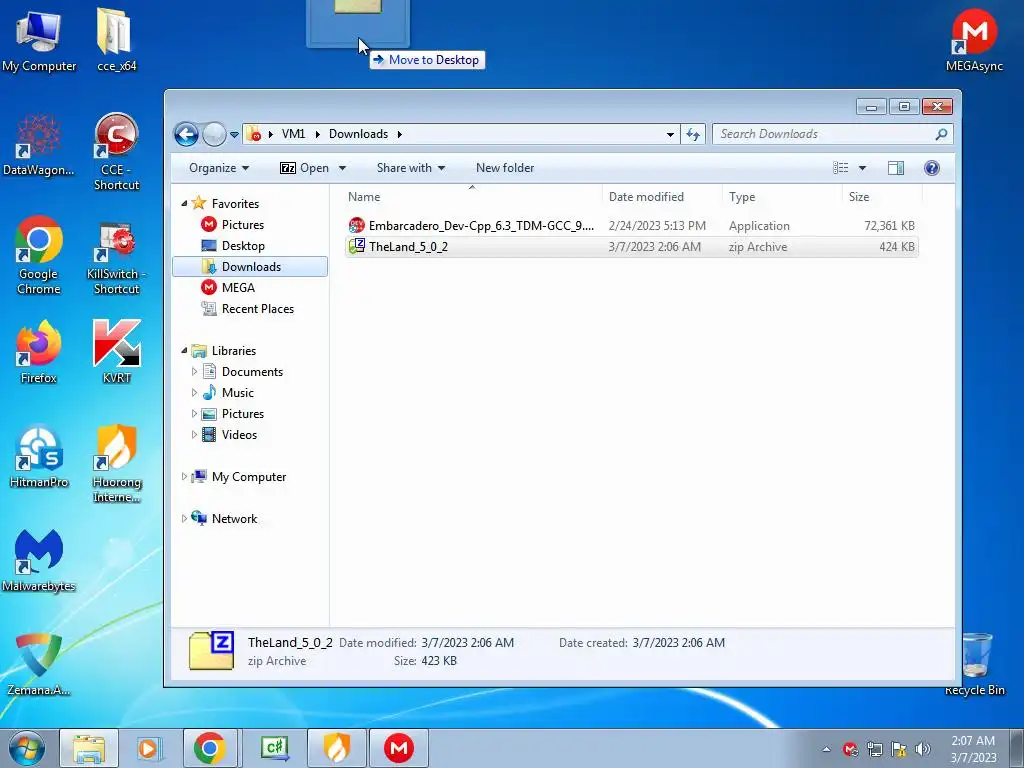Expand My Computer in navigation pane

tap(184, 477)
